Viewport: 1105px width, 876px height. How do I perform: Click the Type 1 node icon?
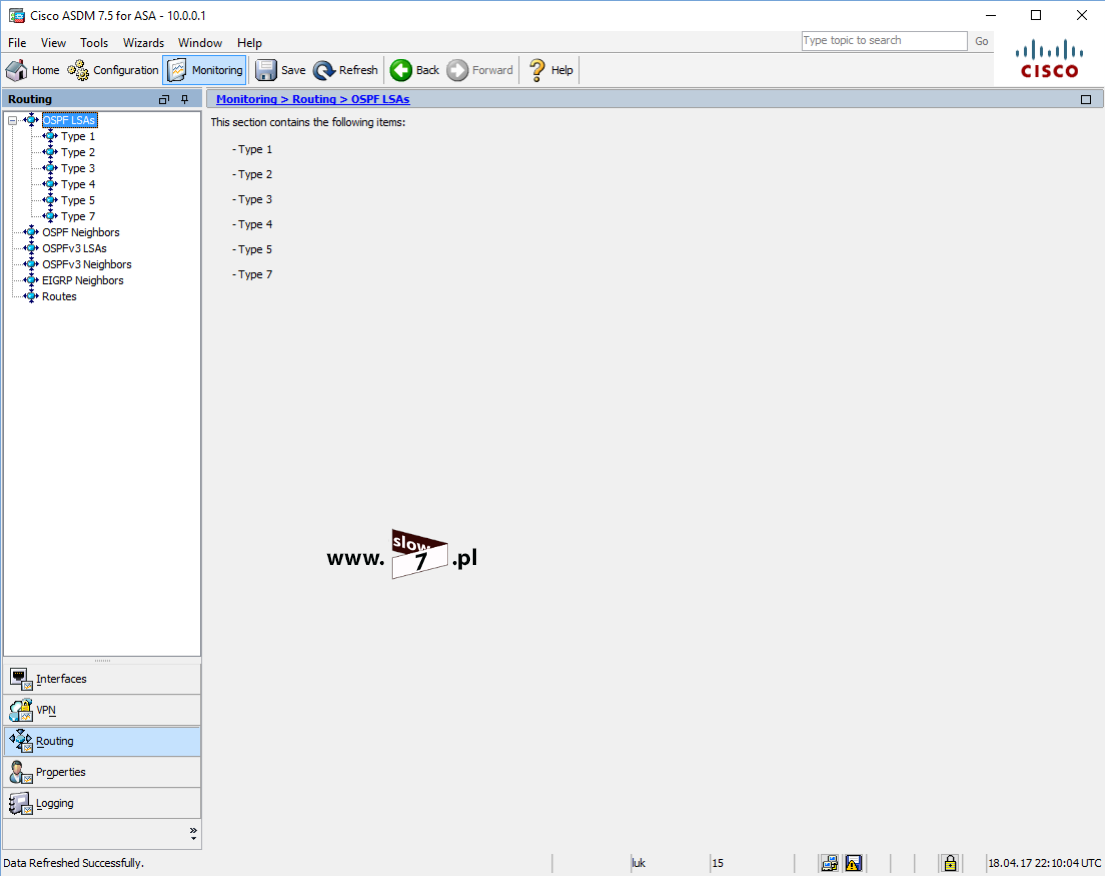pos(50,136)
